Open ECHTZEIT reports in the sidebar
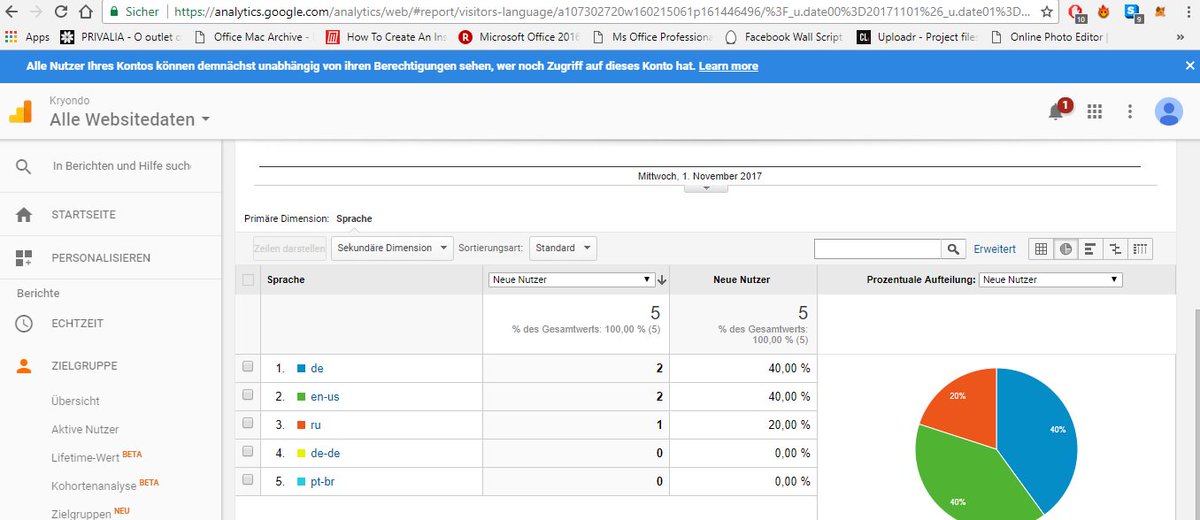Viewport: 1200px width, 520px height. pos(77,324)
